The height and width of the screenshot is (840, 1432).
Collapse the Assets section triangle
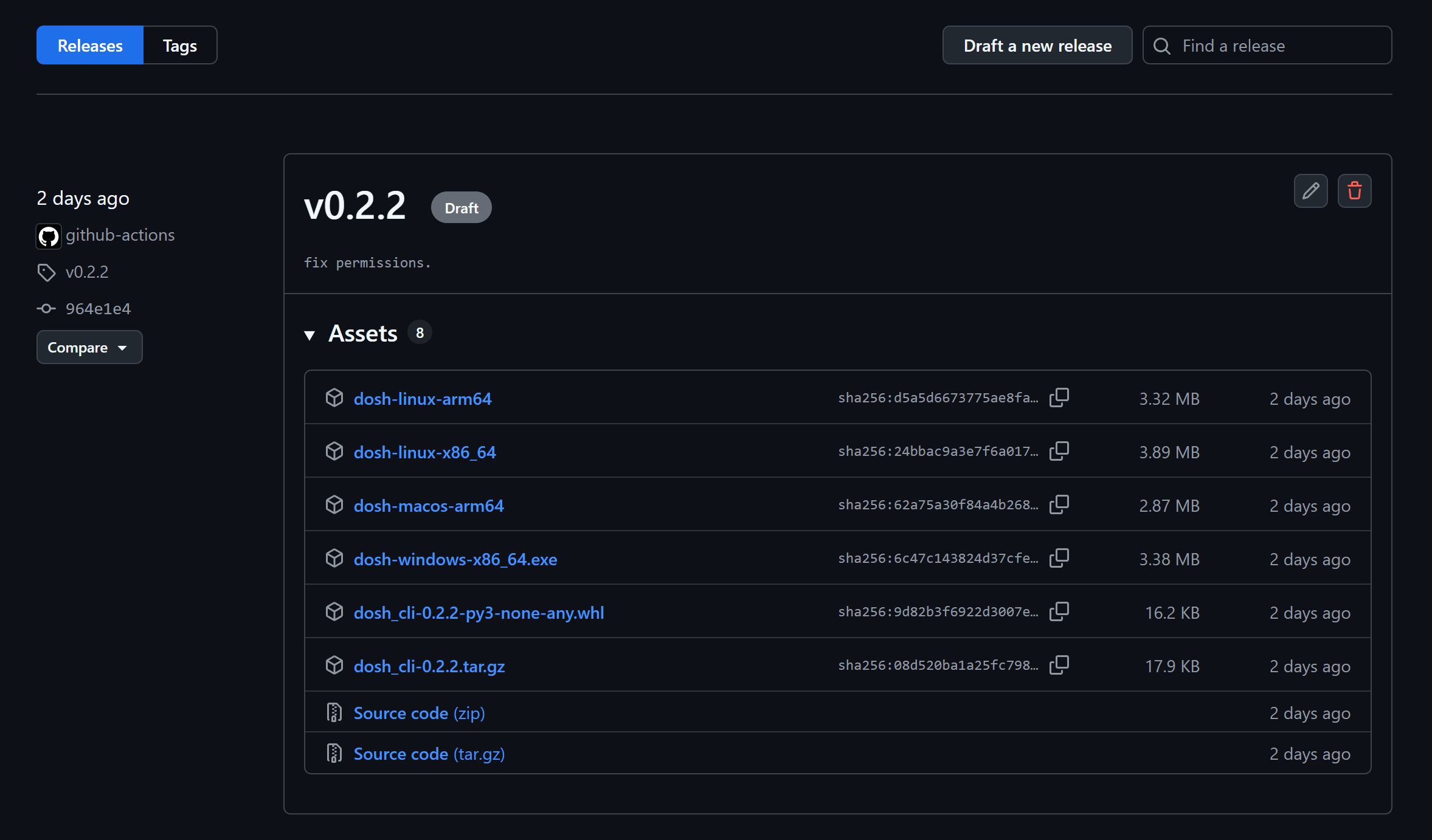click(310, 335)
